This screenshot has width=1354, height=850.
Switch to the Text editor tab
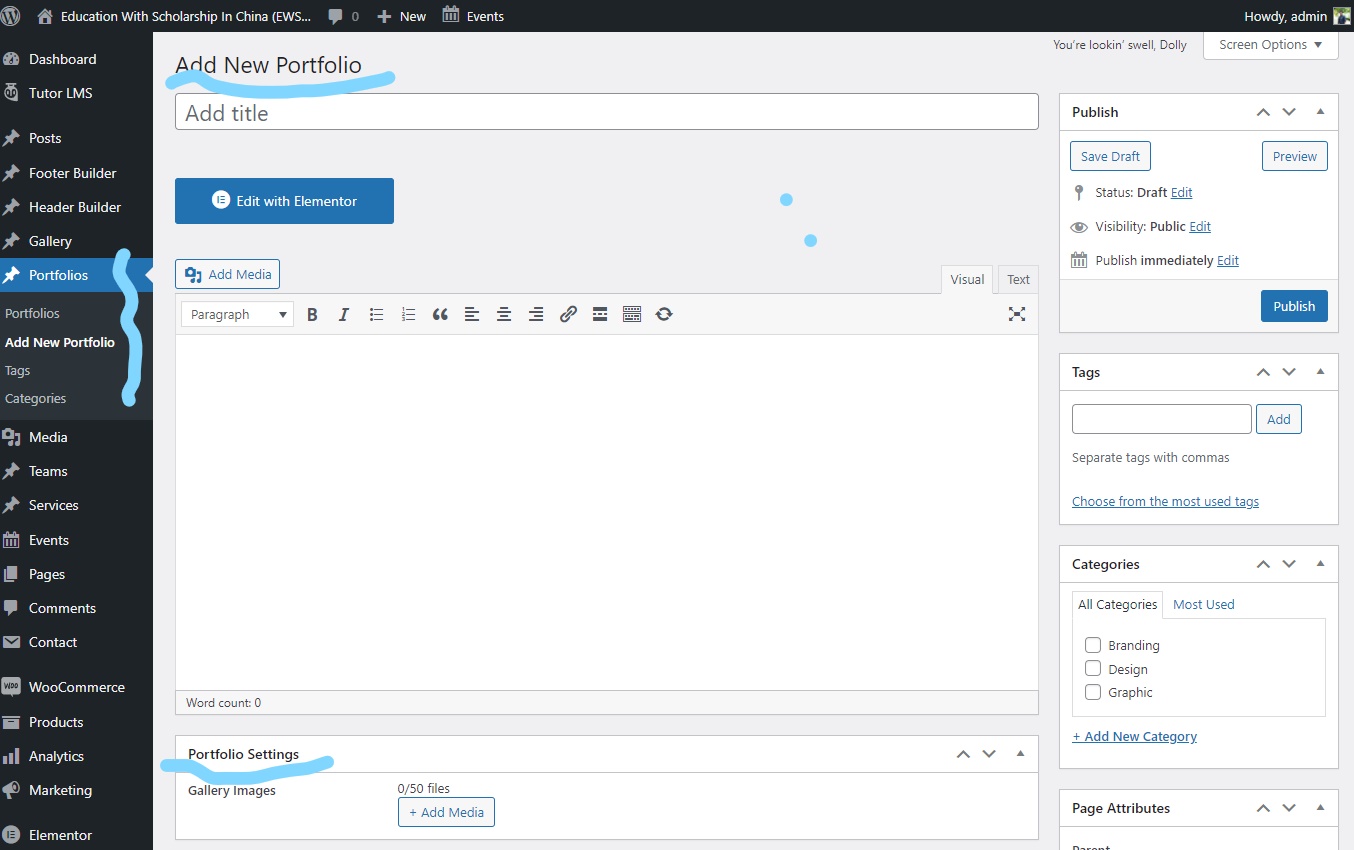[x=1018, y=280]
